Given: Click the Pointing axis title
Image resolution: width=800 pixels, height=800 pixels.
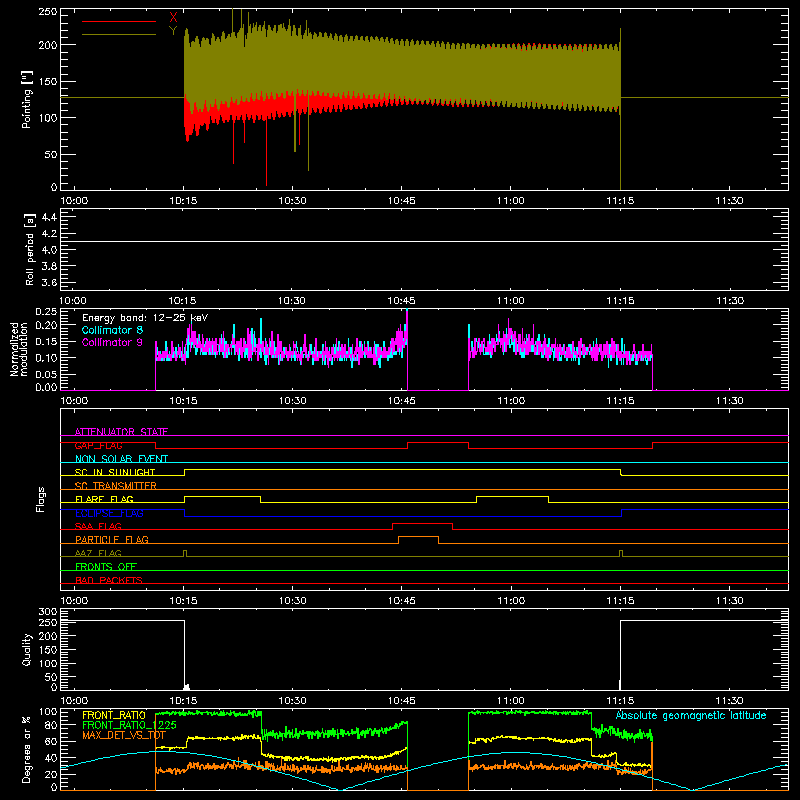Looking at the screenshot, I should point(27,99).
